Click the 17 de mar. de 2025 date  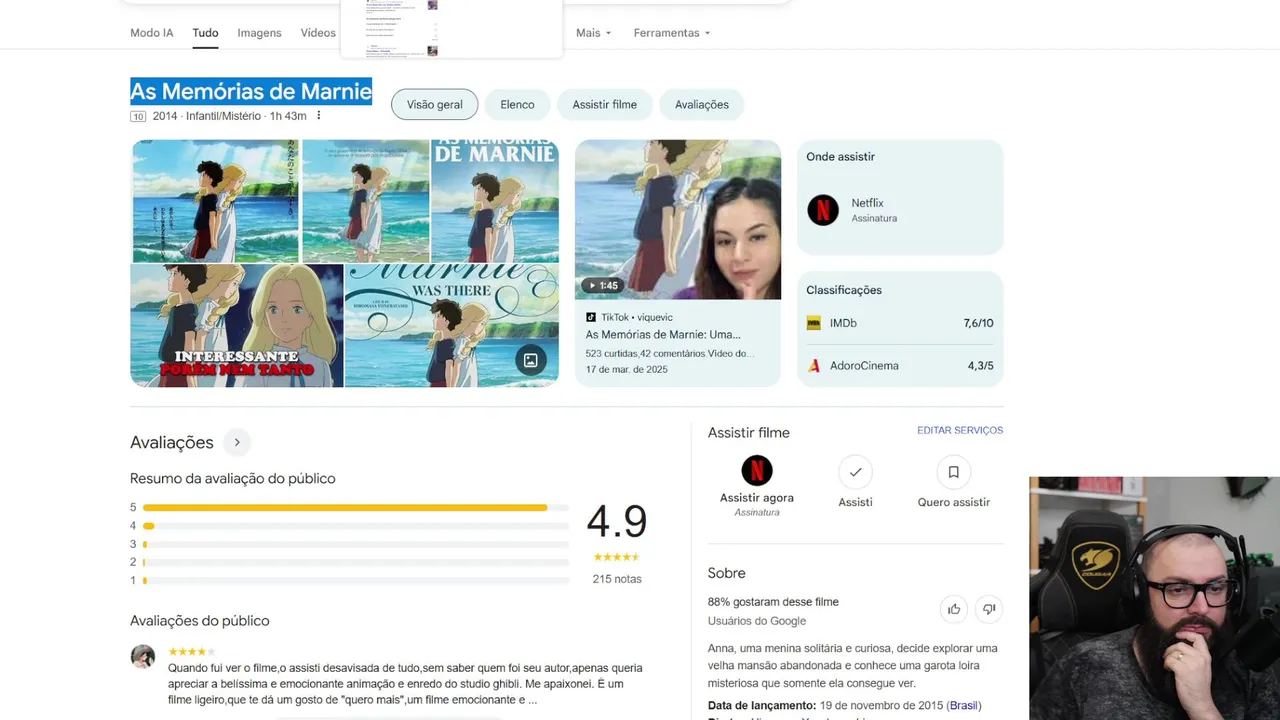click(x=627, y=369)
